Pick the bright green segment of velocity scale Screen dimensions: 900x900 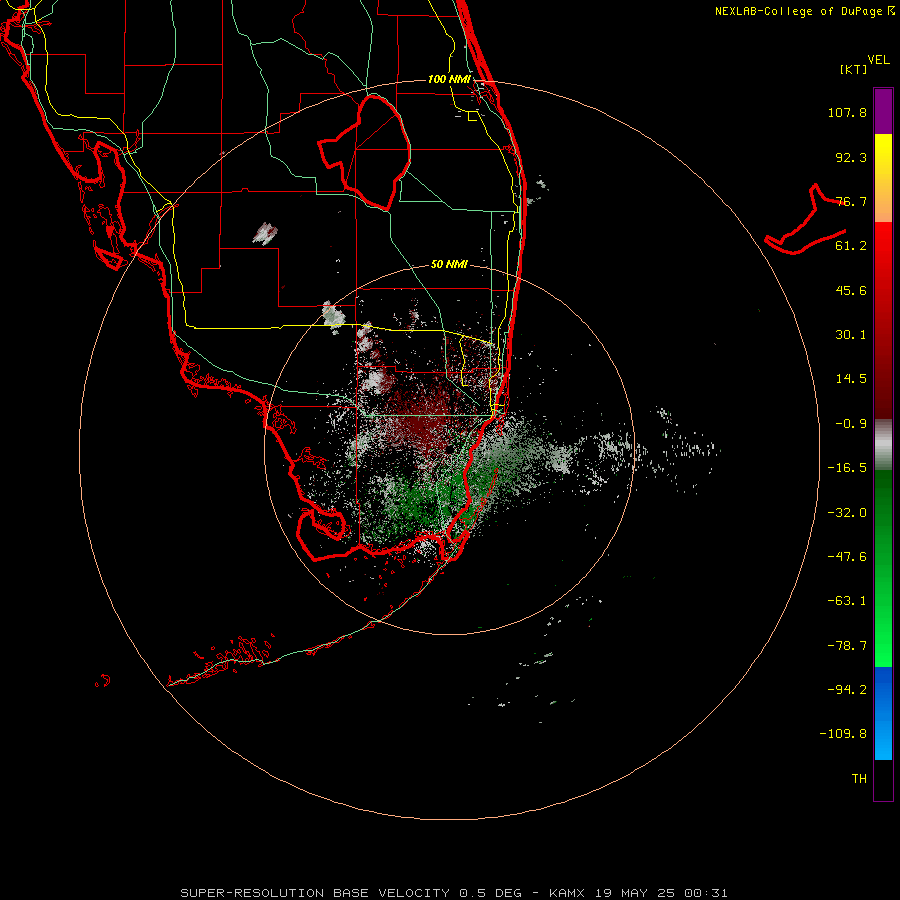tap(883, 568)
